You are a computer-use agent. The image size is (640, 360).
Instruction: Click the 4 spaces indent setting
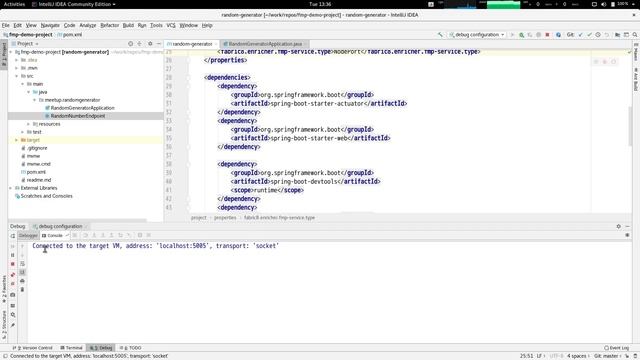click(x=577, y=356)
